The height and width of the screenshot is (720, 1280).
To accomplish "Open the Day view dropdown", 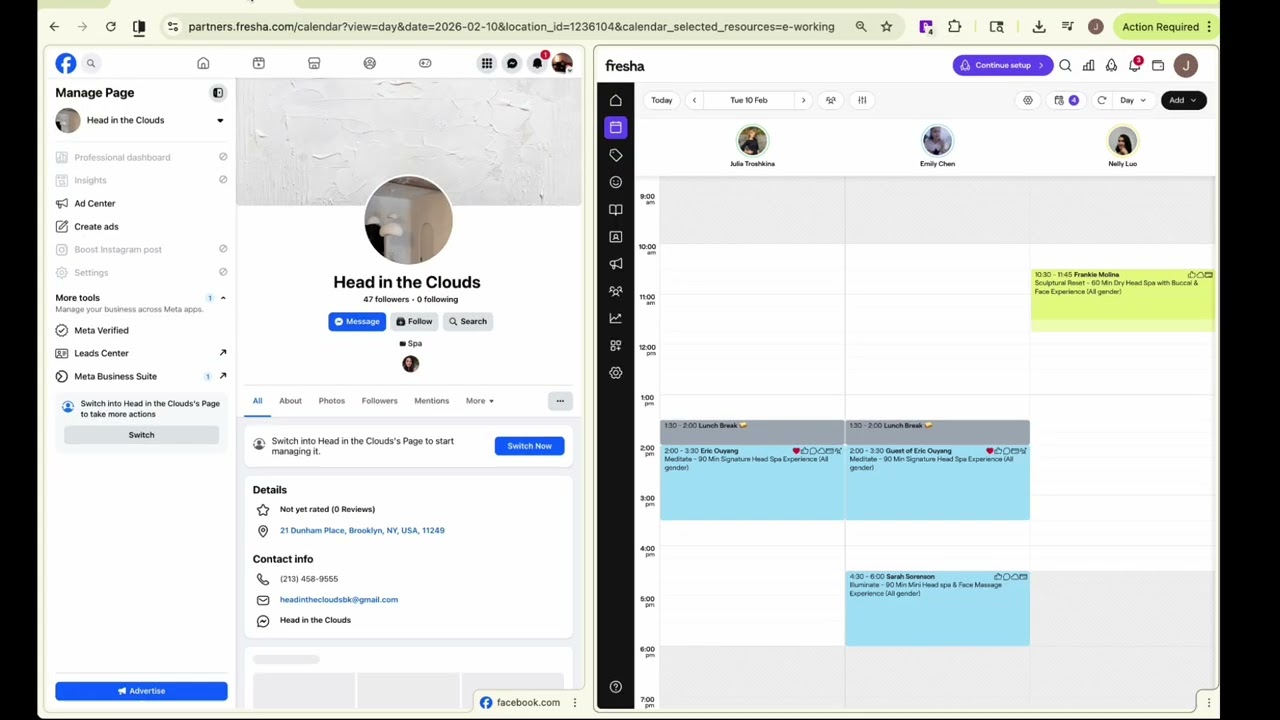I will coord(1133,100).
